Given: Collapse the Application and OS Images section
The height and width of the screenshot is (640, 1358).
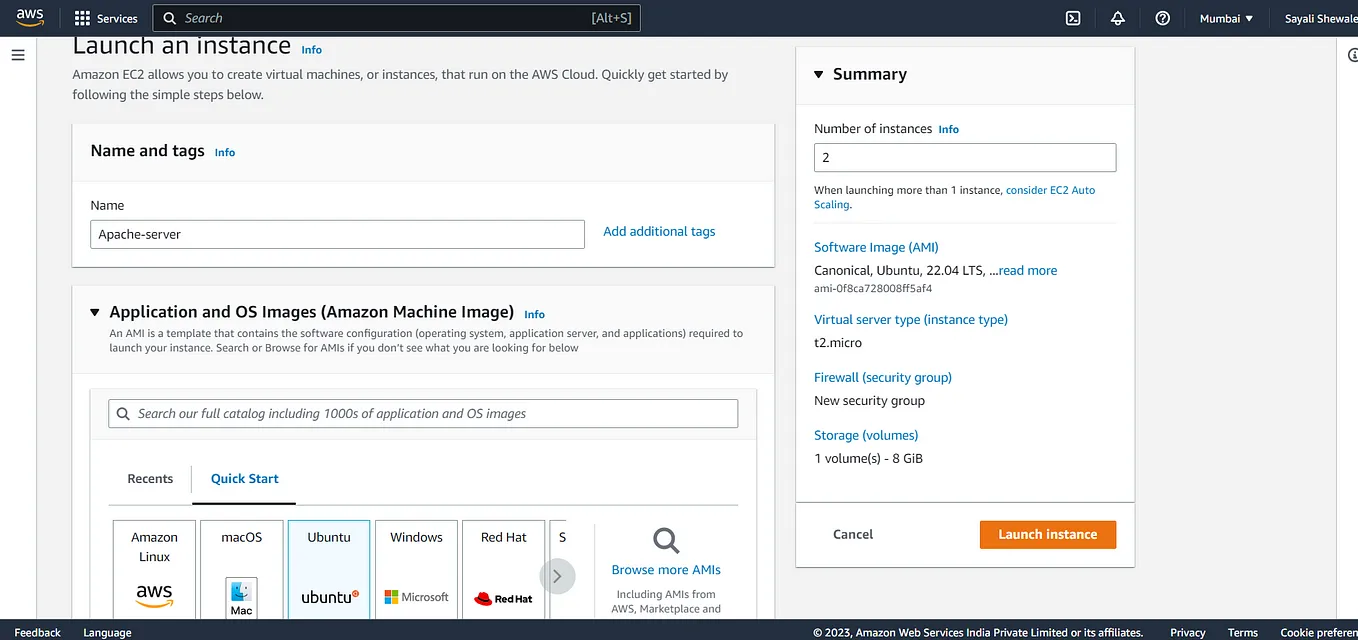Looking at the screenshot, I should pos(94,312).
